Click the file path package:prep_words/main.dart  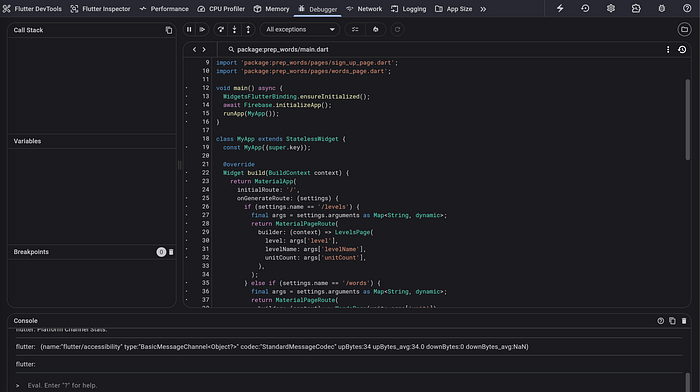click(x=283, y=50)
